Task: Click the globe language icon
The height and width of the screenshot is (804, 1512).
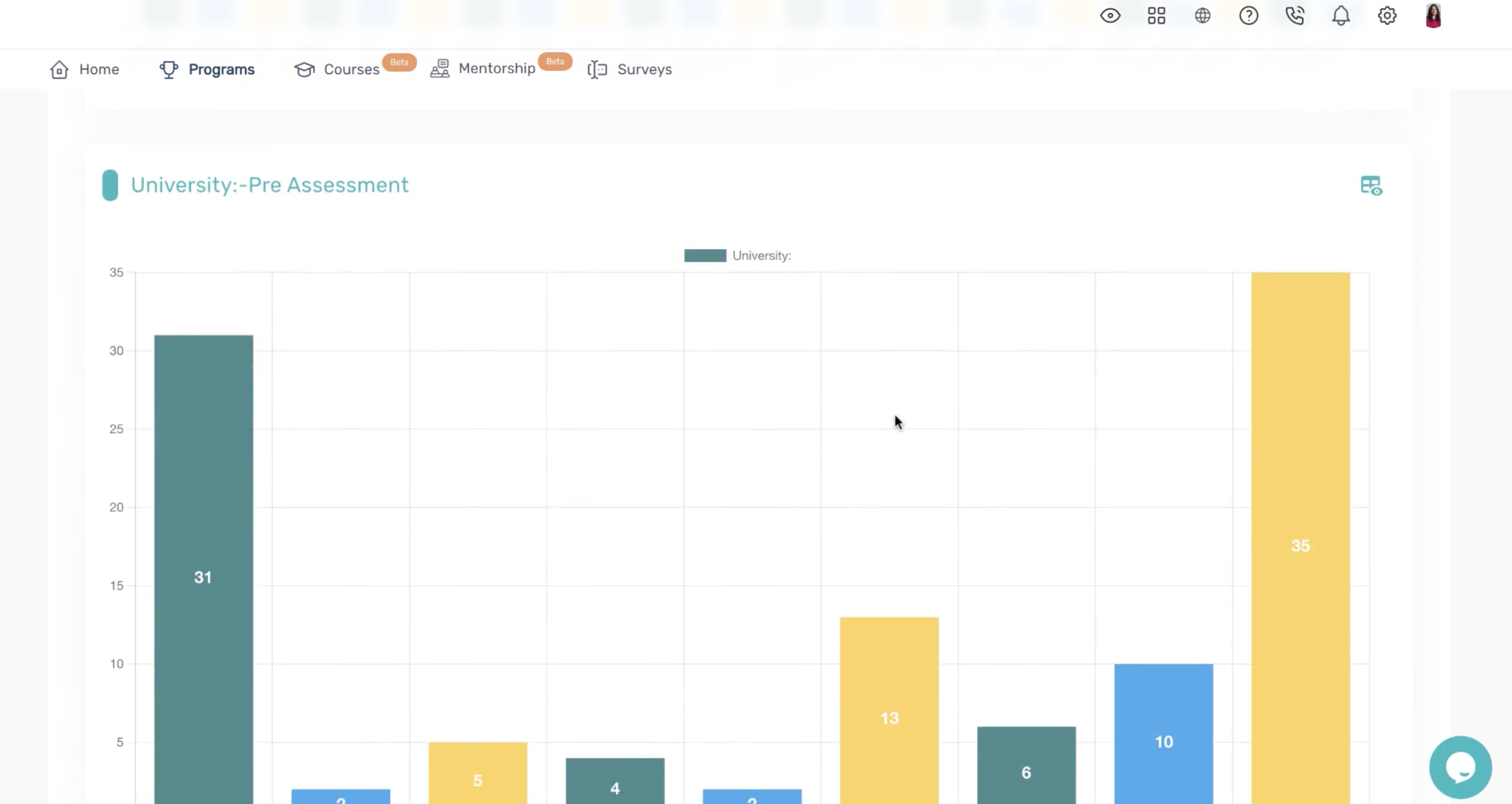Action: click(1202, 16)
